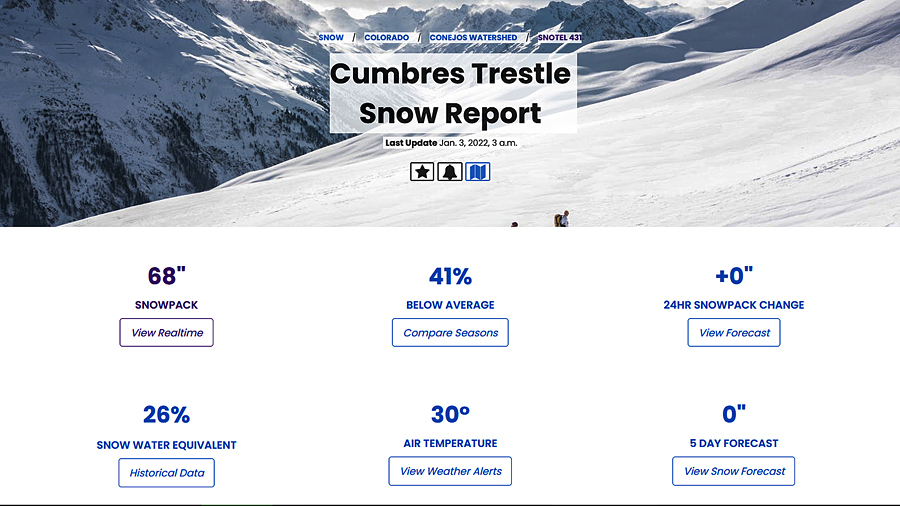Click the Last Update timestamp text
Screen dimensions: 900x506
451,143
